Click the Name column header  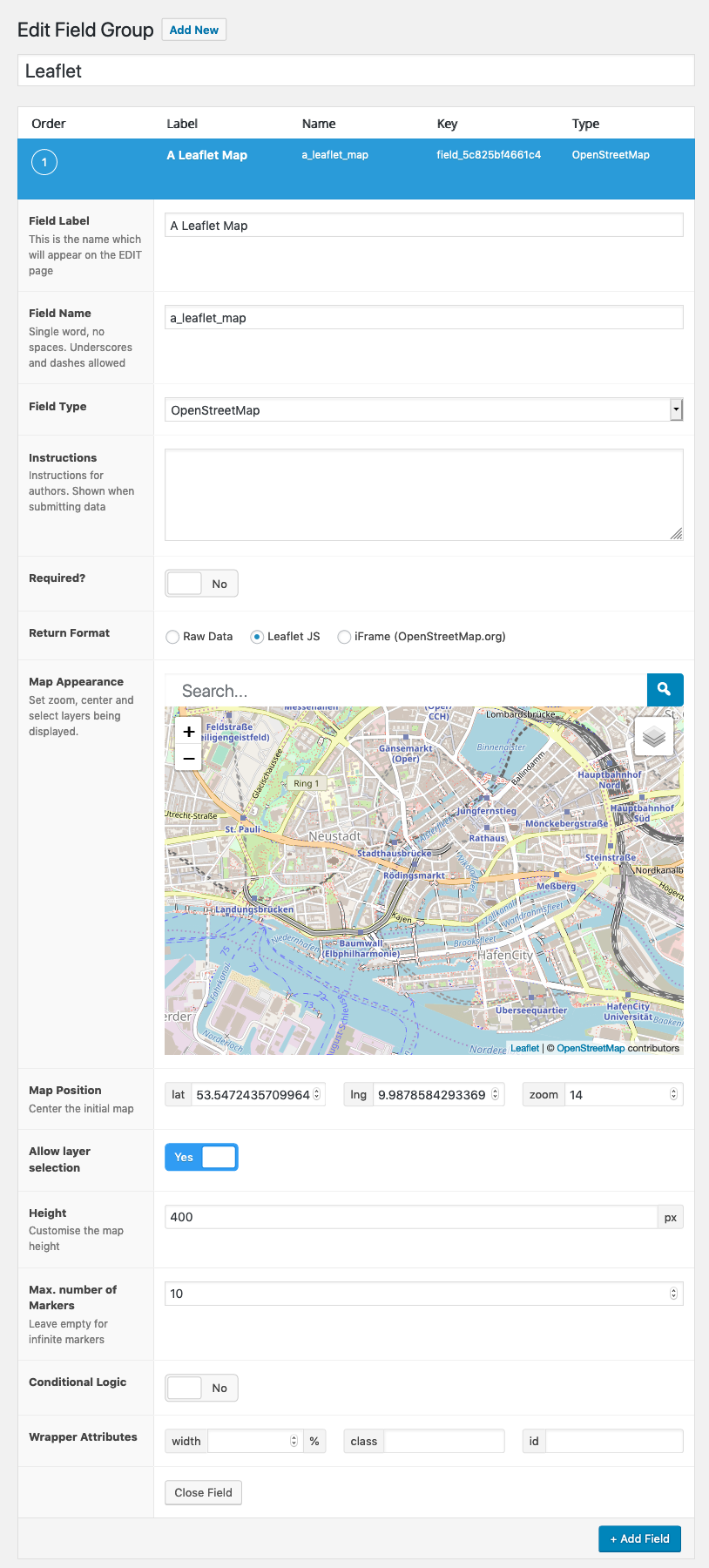click(x=319, y=124)
